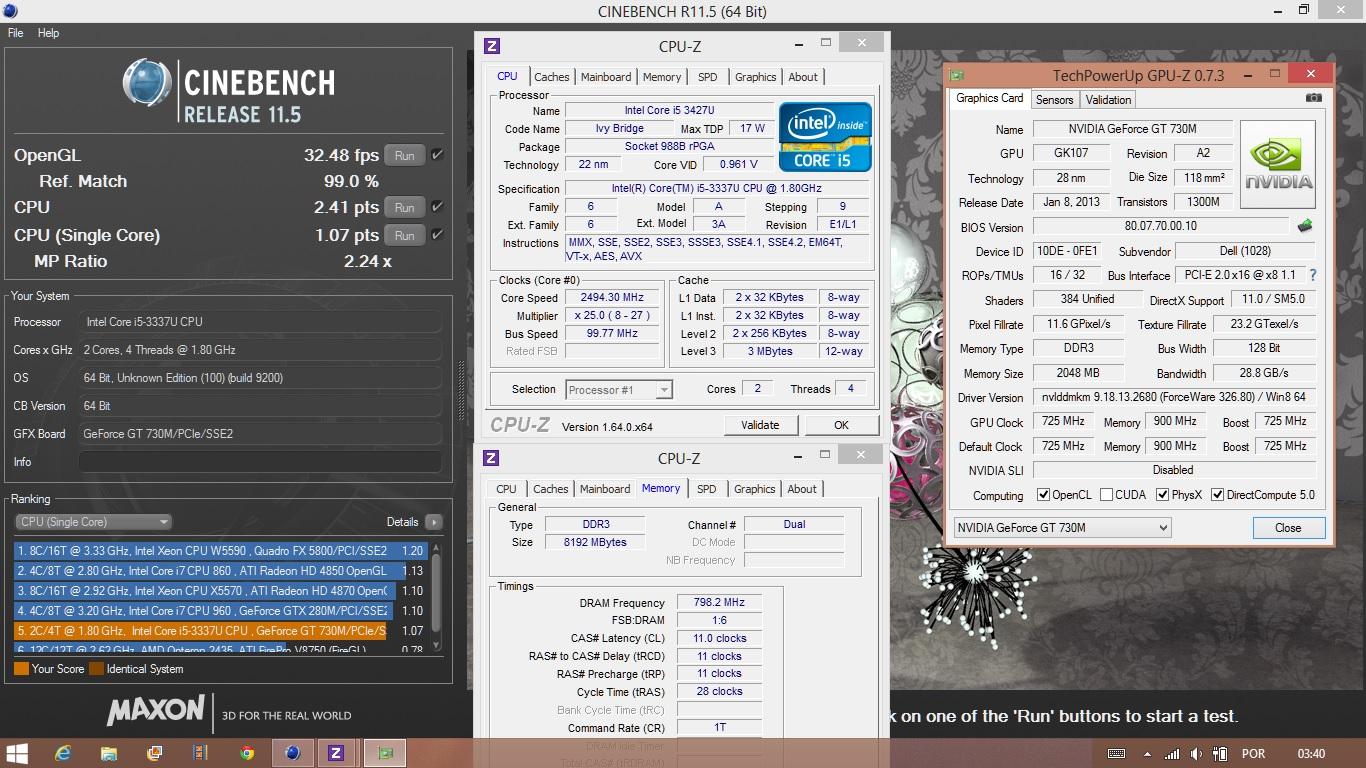Image resolution: width=1366 pixels, height=768 pixels.
Task: Toggle the OpenGL test checkbox in Cinebench
Action: (437, 155)
